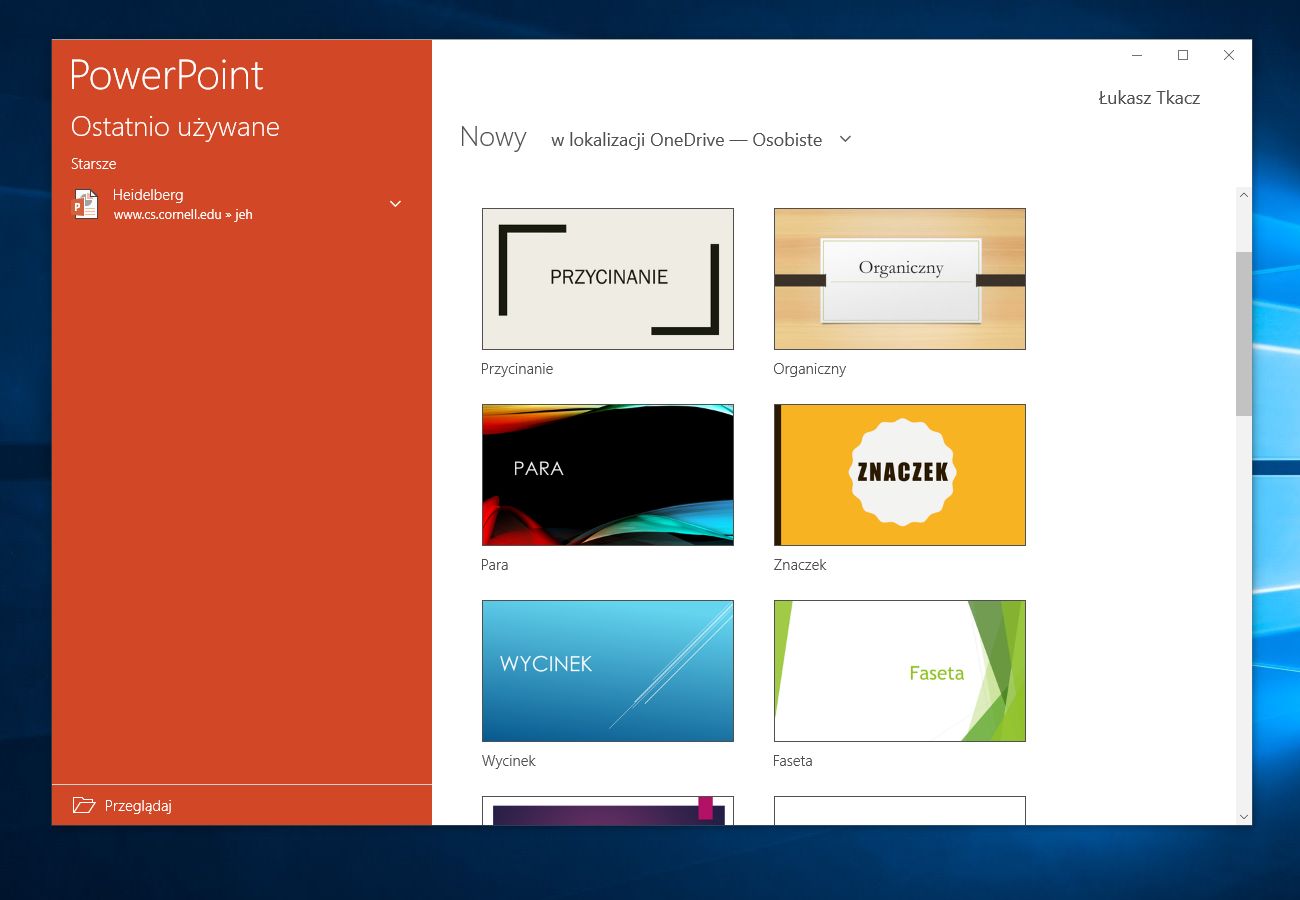This screenshot has width=1300, height=900.
Task: Minimize the PowerPoint window
Action: pyautogui.click(x=1136, y=55)
